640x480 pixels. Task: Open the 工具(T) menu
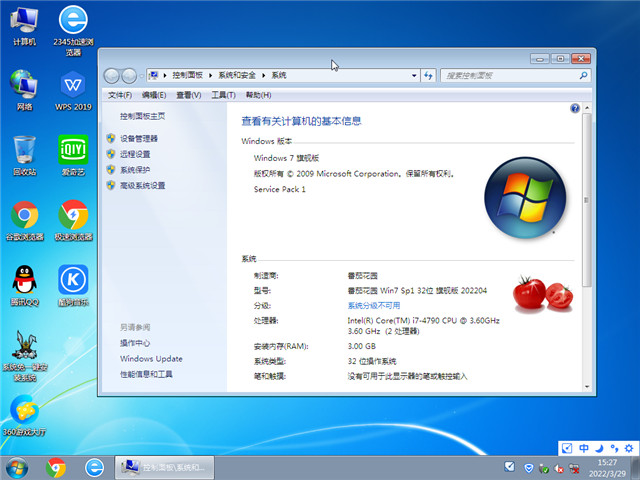pos(223,95)
